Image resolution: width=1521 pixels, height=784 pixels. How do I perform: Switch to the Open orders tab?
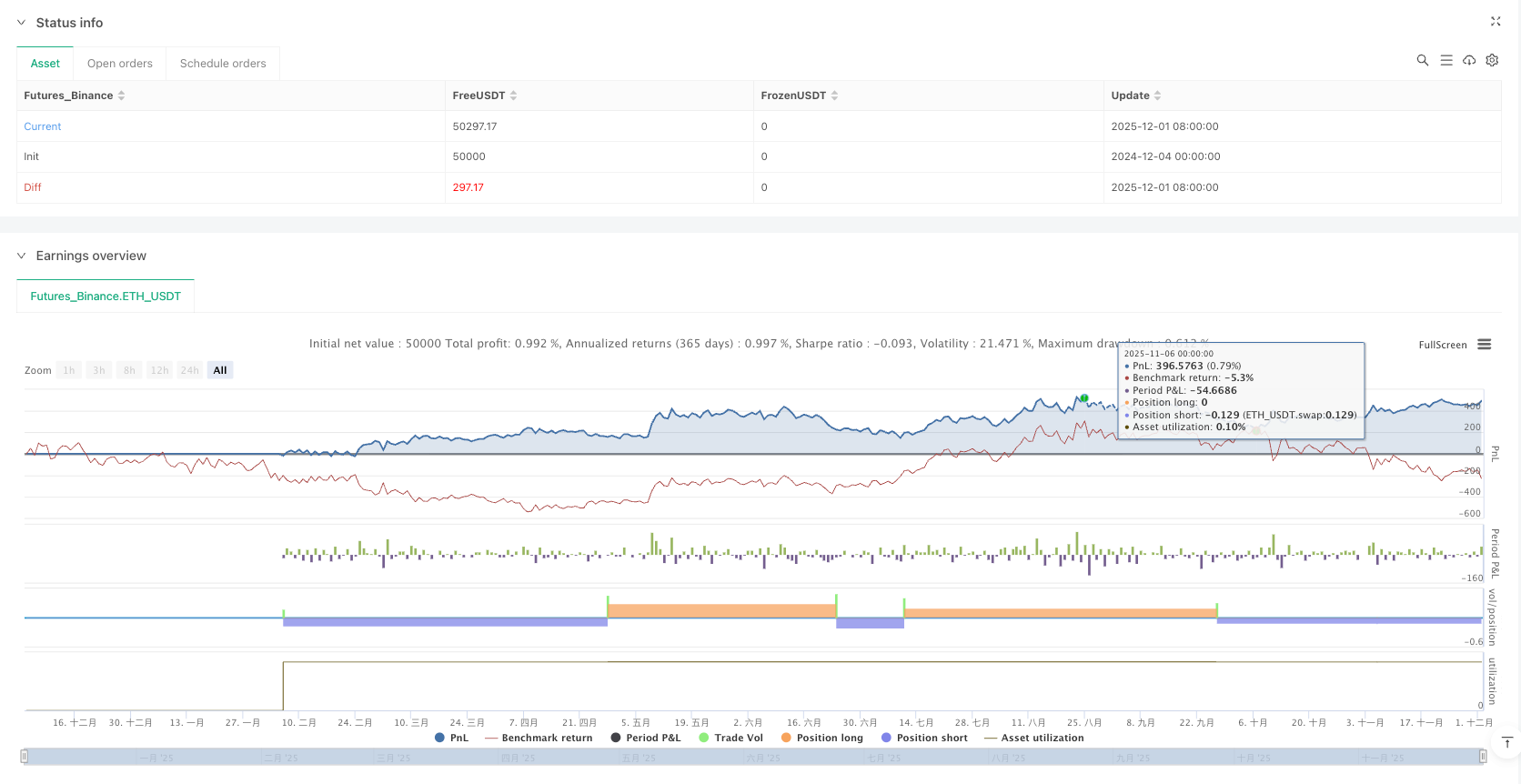119,64
